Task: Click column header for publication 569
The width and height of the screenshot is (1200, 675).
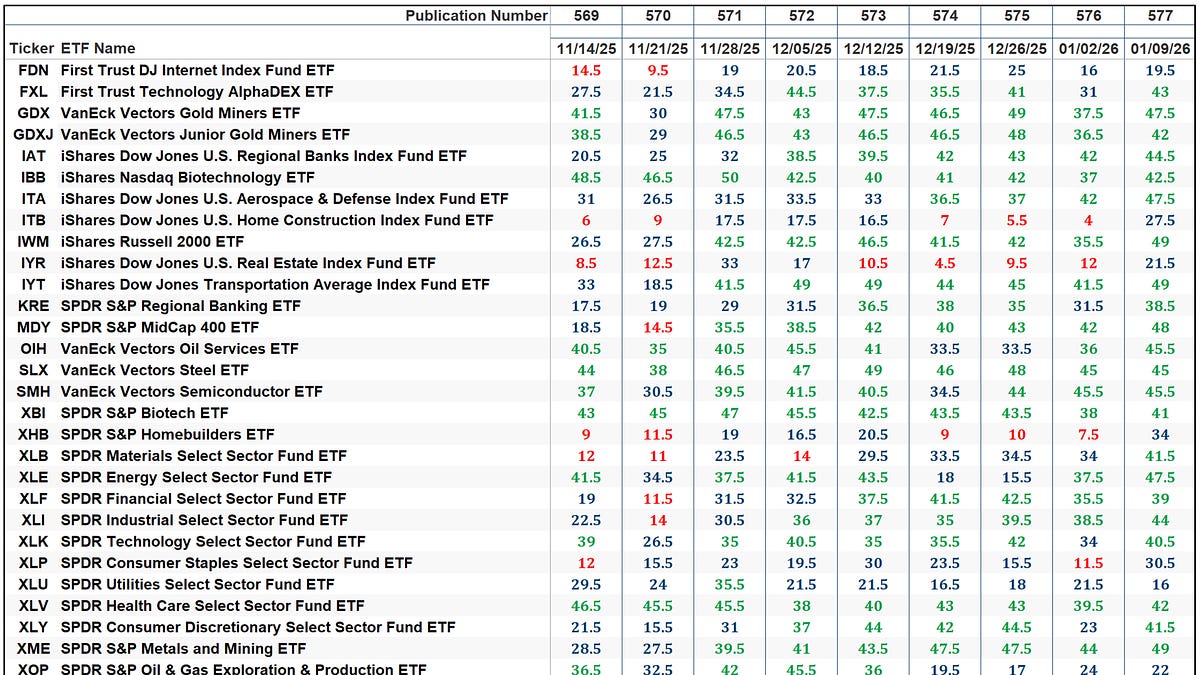Action: (587, 16)
